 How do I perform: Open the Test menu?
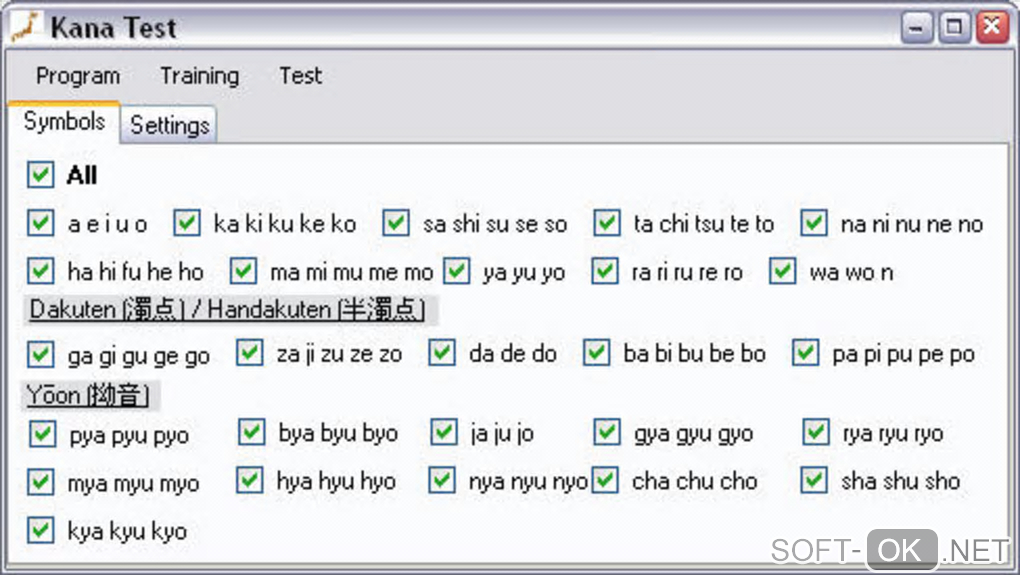[x=300, y=76]
